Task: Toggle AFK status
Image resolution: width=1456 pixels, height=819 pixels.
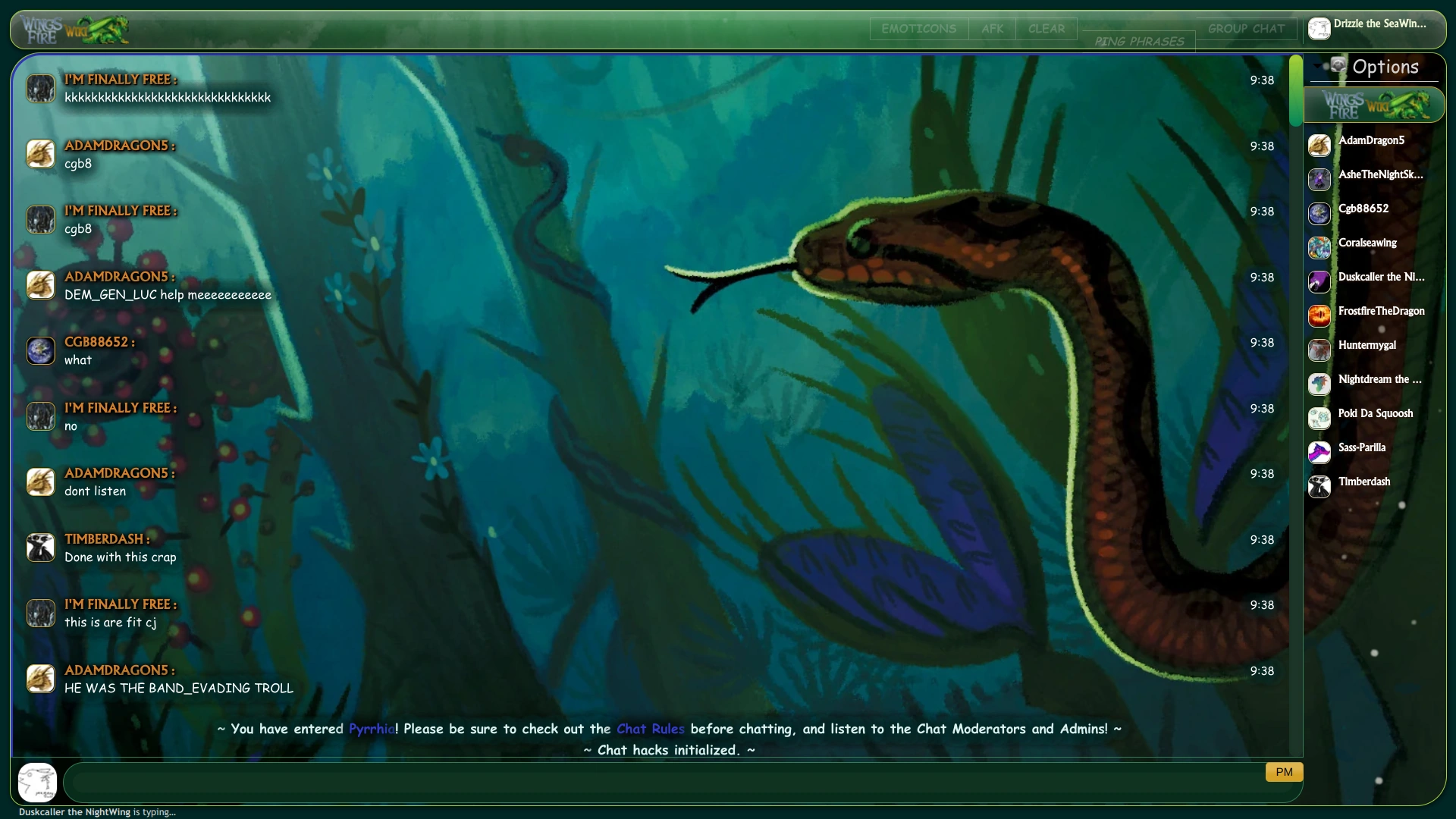Action: point(992,29)
